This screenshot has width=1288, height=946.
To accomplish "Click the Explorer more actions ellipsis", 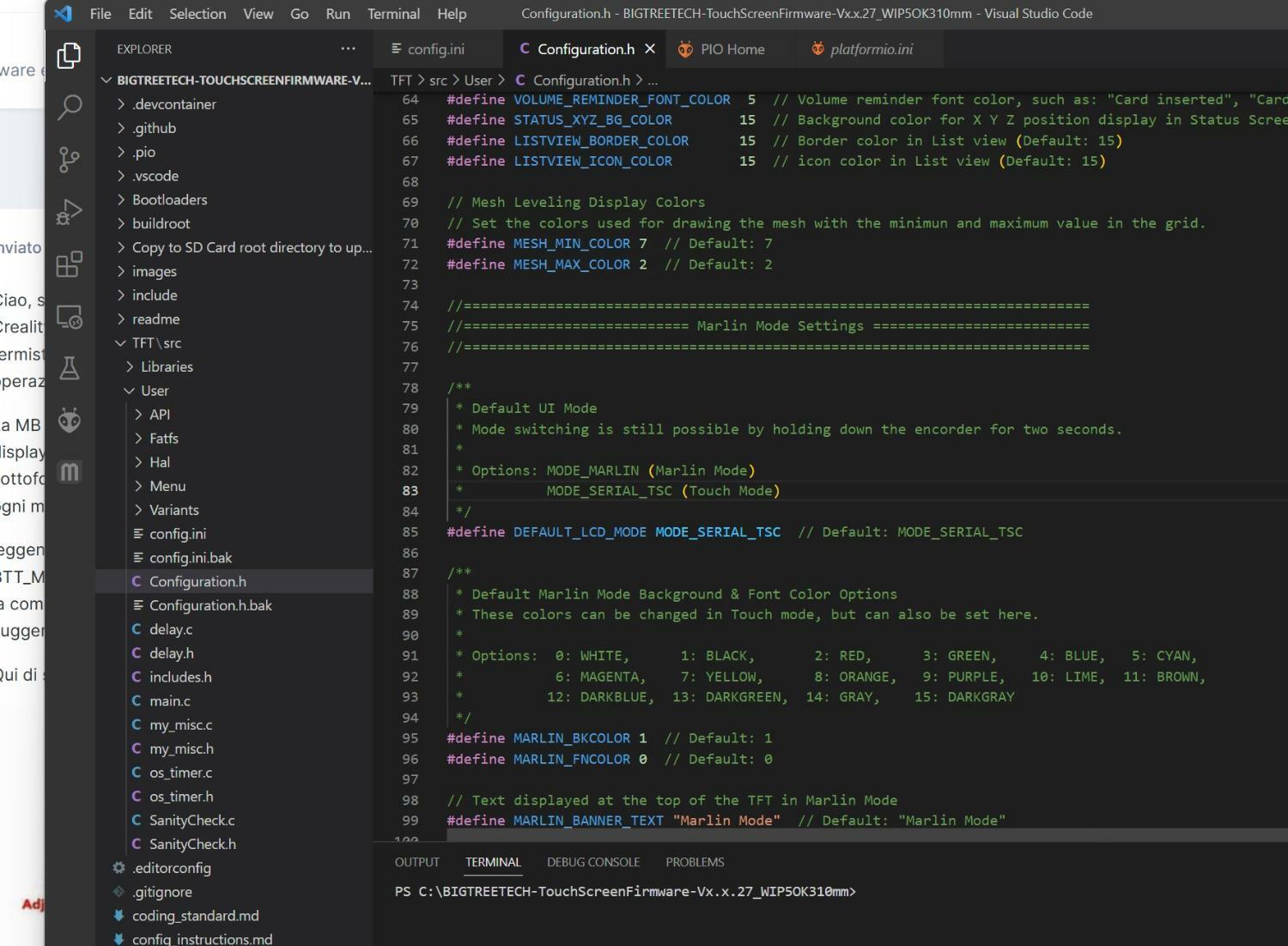I will click(x=348, y=49).
